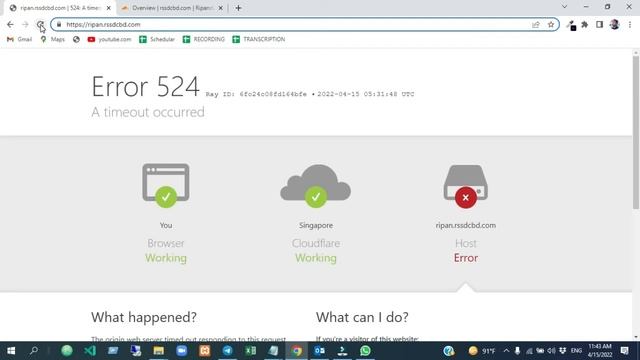Go forward with the forward arrow
Image resolution: width=640 pixels, height=360 pixels.
[25, 25]
